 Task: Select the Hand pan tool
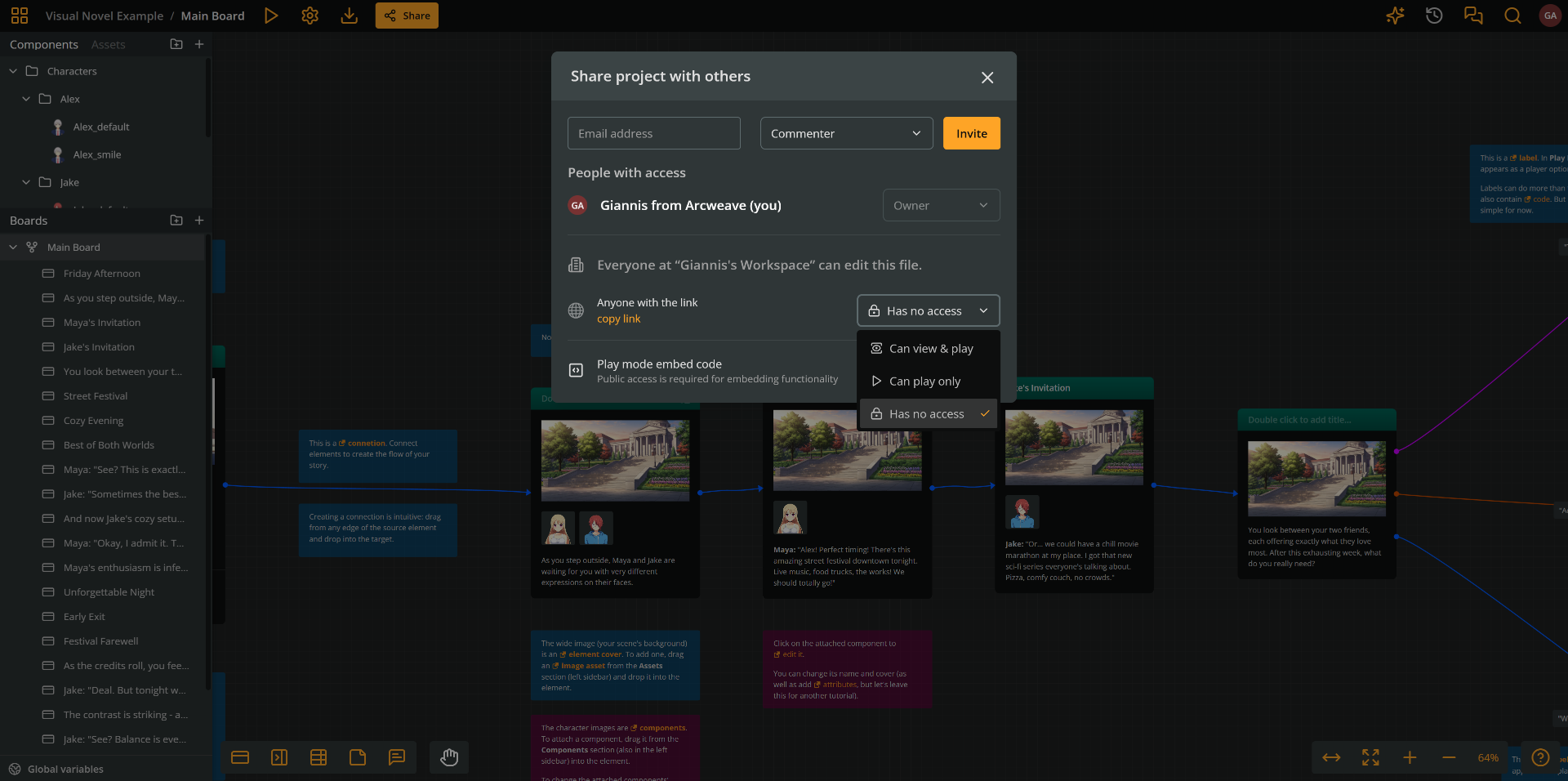point(448,757)
